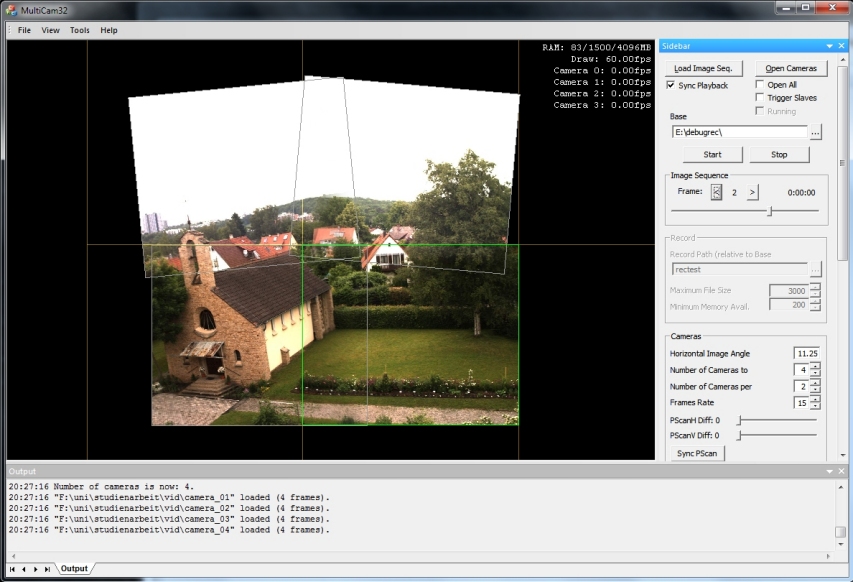
Task: Advance to the next frame in Image Sequence
Action: tap(752, 192)
